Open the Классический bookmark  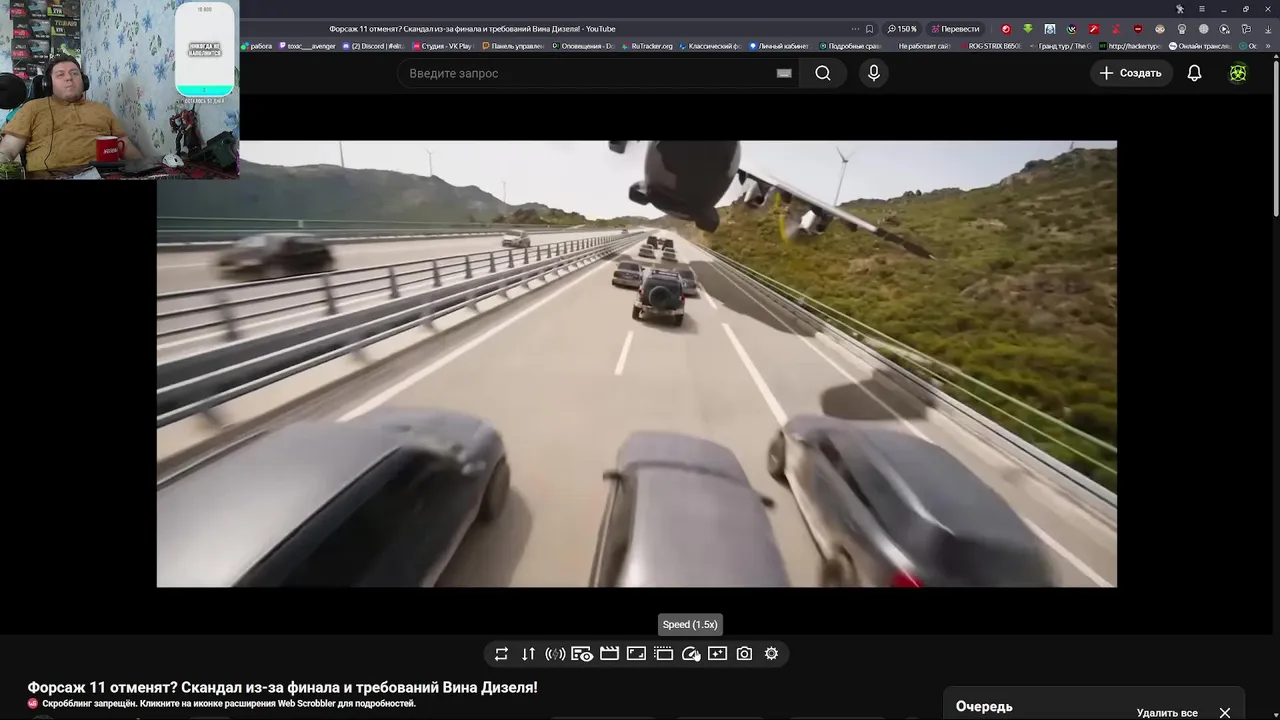click(x=710, y=46)
